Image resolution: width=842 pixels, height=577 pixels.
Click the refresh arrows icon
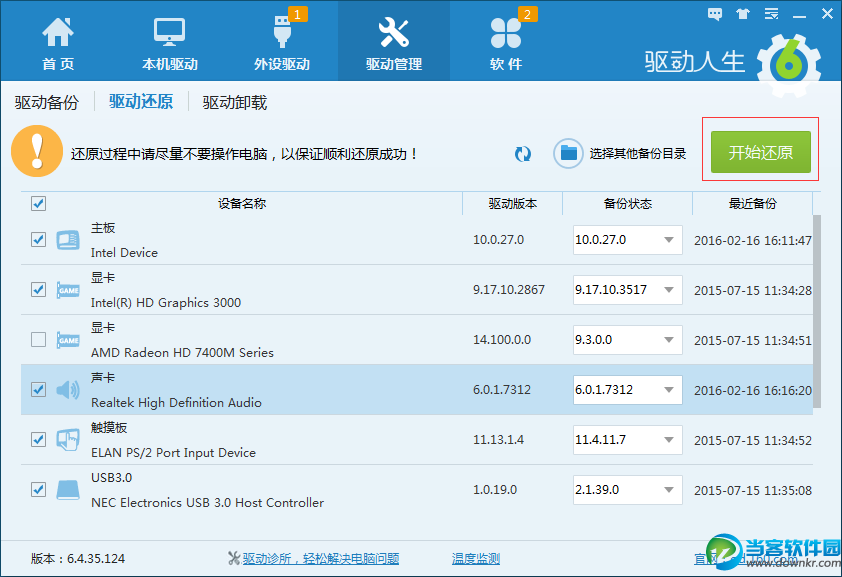[522, 154]
